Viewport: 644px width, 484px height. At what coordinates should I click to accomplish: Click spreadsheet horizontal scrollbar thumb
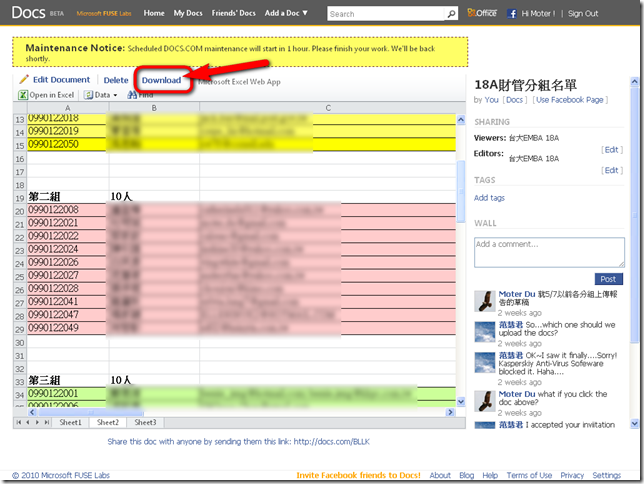(x=91, y=412)
